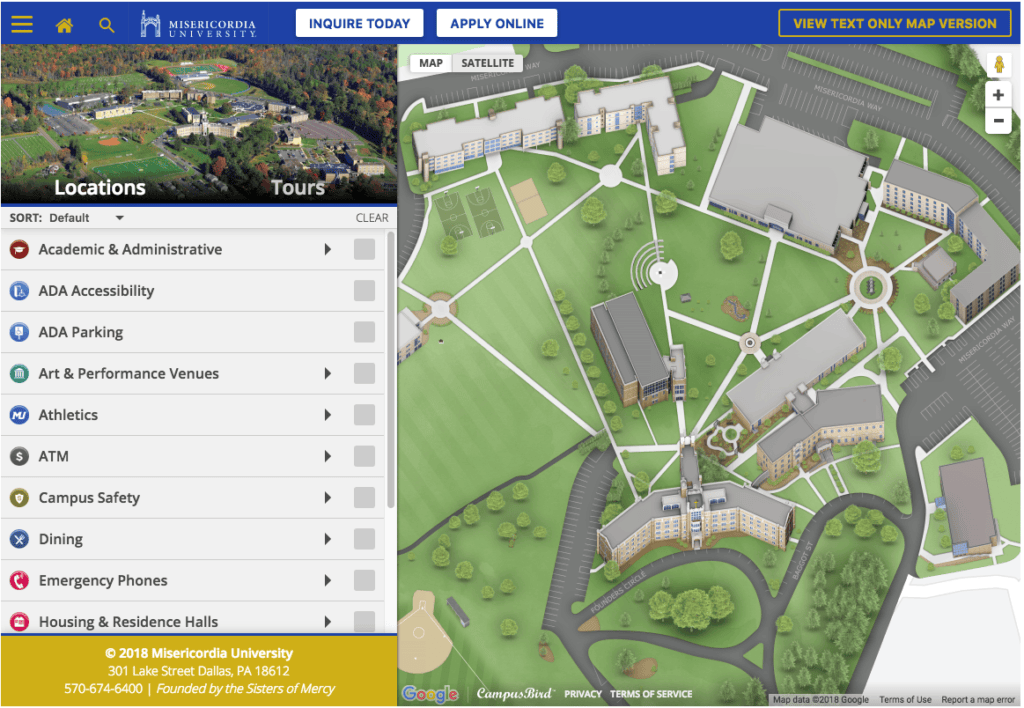Open the Google logo on map
The width and height of the screenshot is (1024, 708).
coord(430,694)
